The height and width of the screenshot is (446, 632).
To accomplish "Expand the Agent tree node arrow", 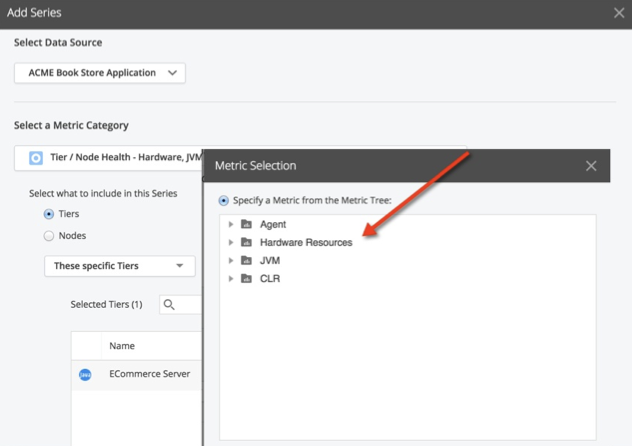I will (231, 224).
